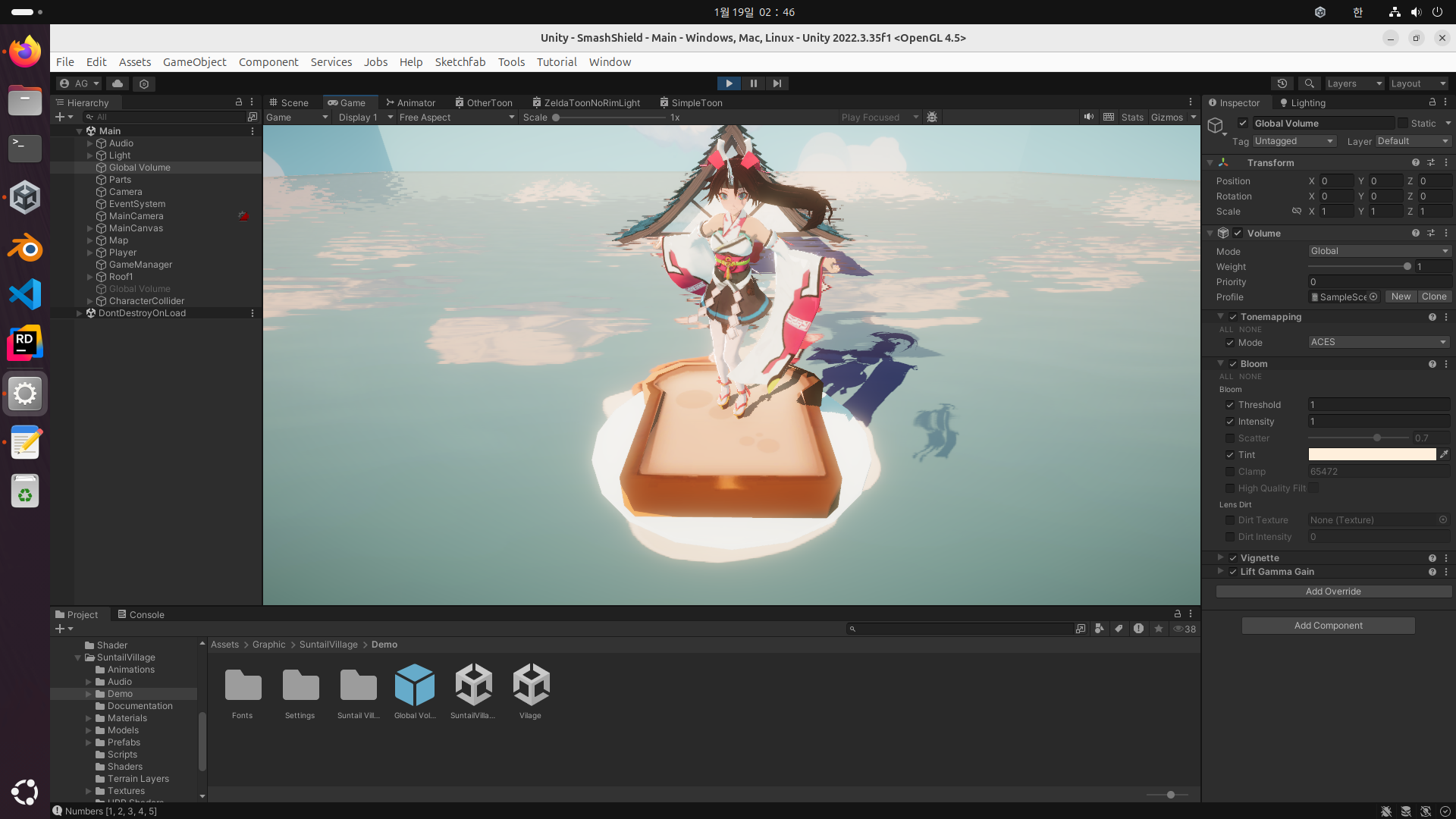Open the GameObject menu
The image size is (1456, 819).
click(x=194, y=62)
